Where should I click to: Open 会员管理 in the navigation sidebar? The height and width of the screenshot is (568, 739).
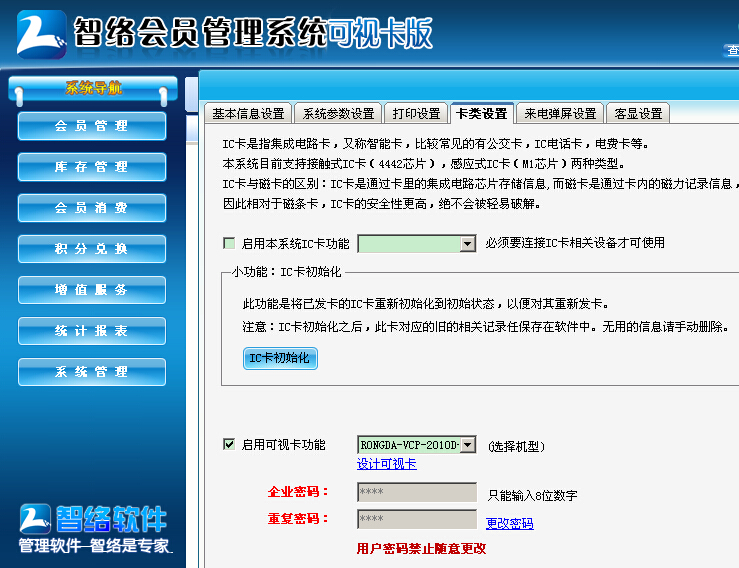(92, 126)
